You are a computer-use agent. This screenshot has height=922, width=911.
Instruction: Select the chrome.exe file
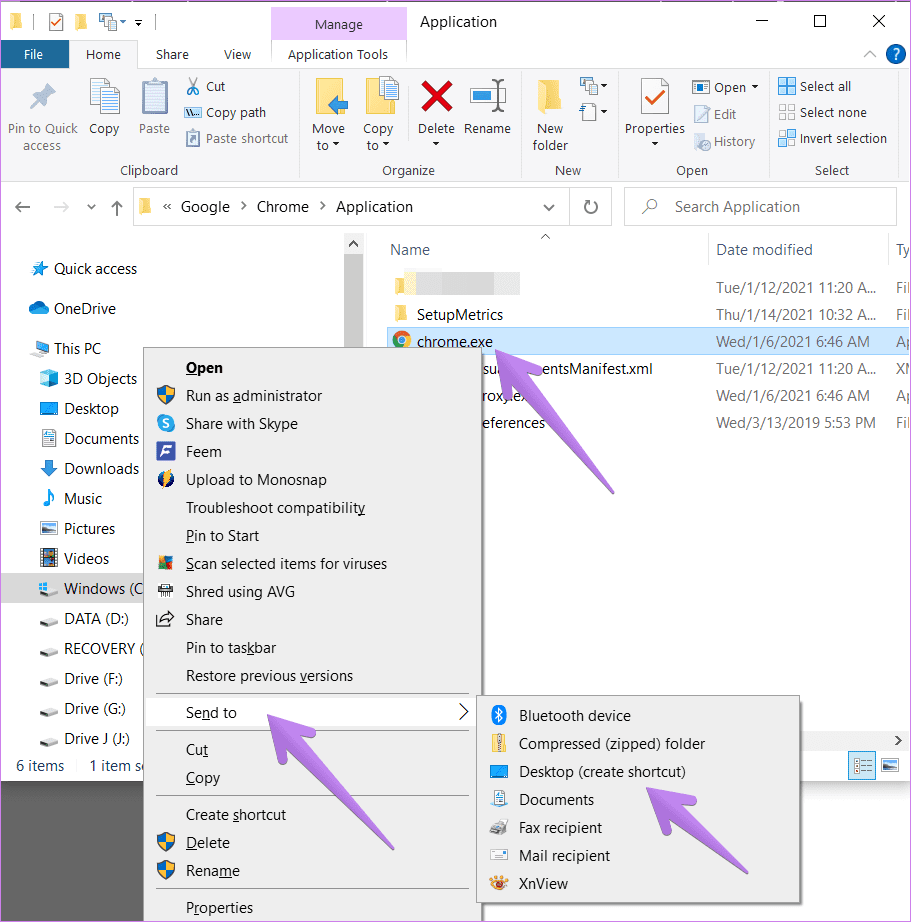click(454, 342)
